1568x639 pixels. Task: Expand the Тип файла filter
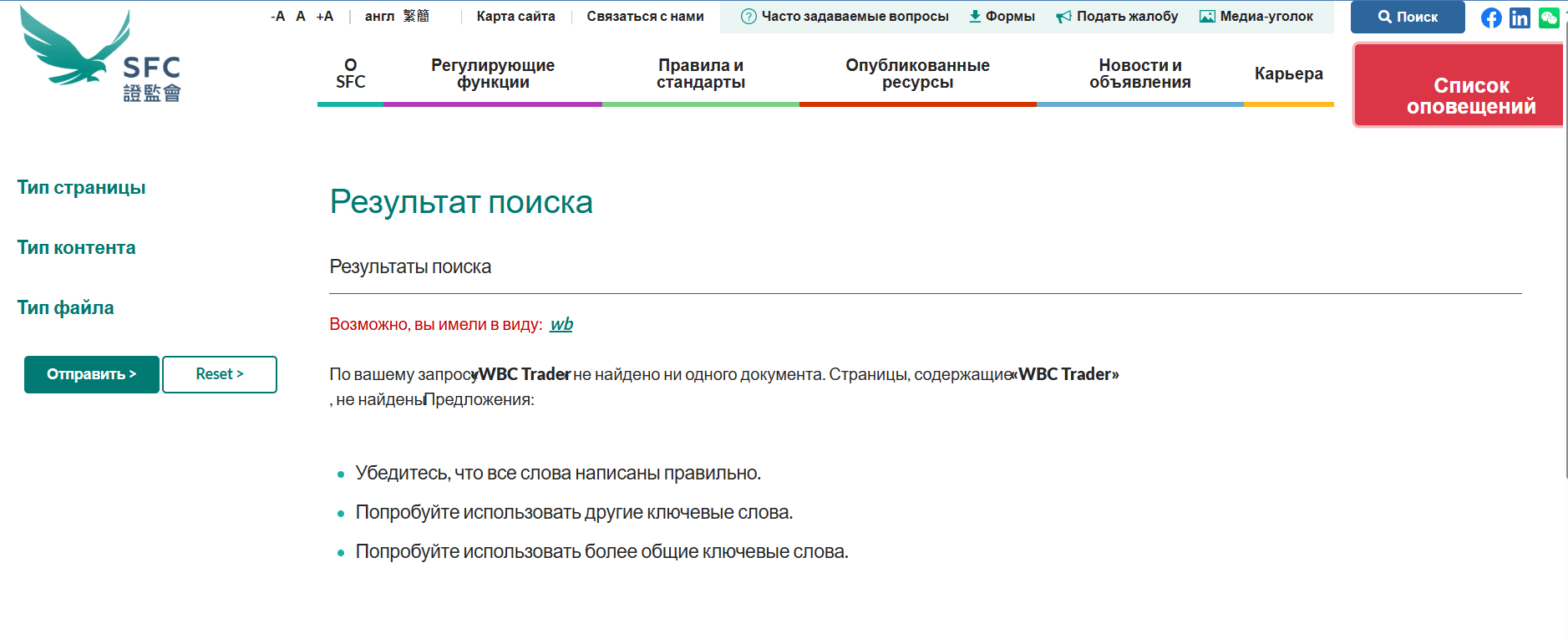click(x=65, y=307)
